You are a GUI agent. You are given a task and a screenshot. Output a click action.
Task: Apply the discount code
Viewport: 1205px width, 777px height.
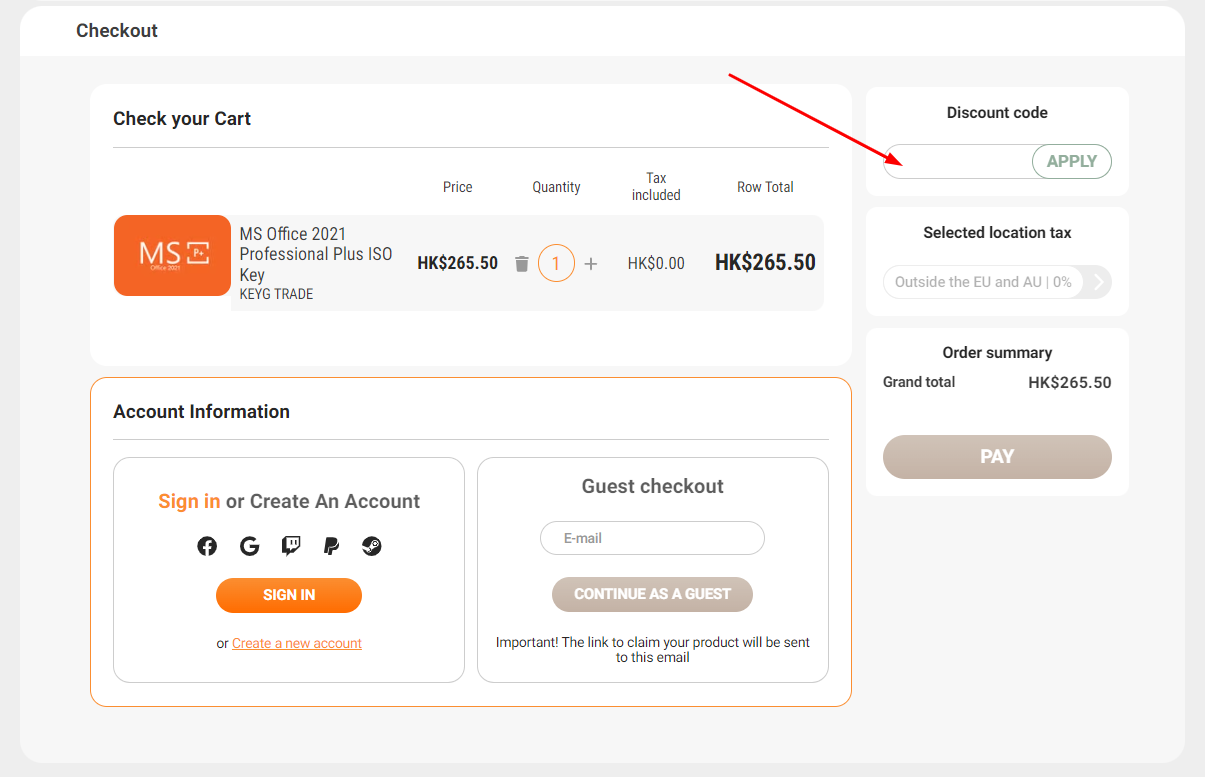1071,161
